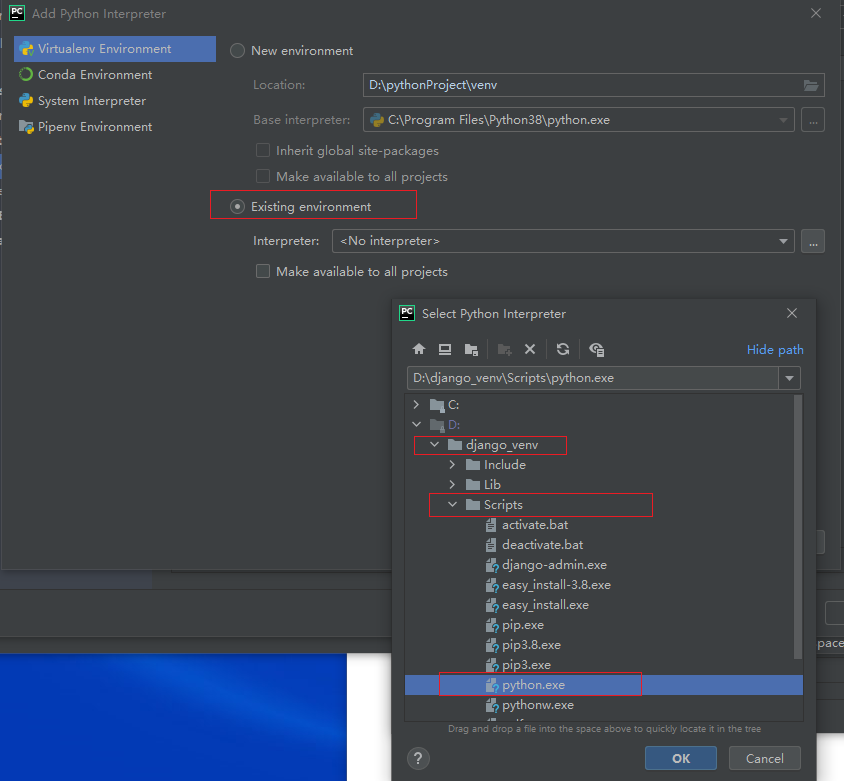
Task: Select the Desktop directory icon
Action: [x=444, y=349]
